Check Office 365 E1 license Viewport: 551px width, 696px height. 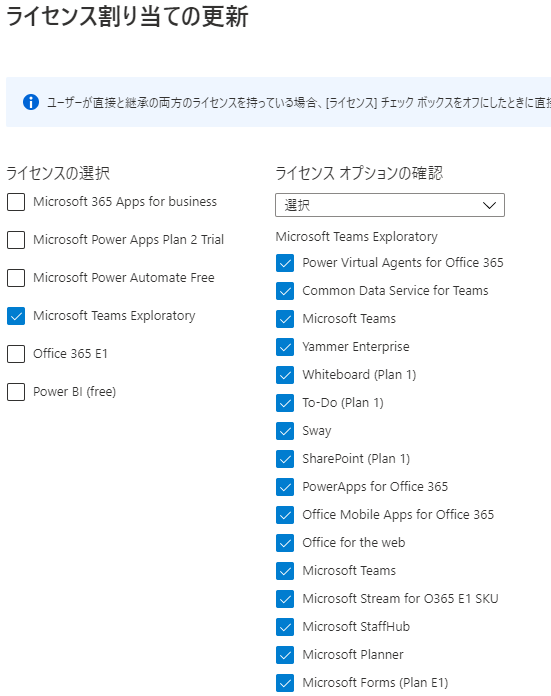pyautogui.click(x=16, y=354)
